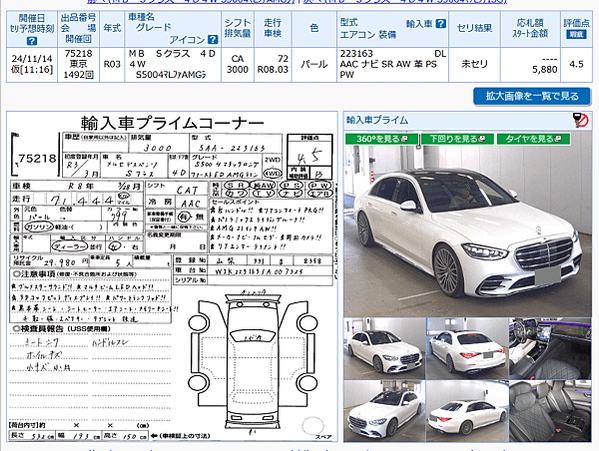This screenshot has height=451, width=599.
Task: Click the 評価点 score 4.5 cell
Action: click(x=576, y=64)
